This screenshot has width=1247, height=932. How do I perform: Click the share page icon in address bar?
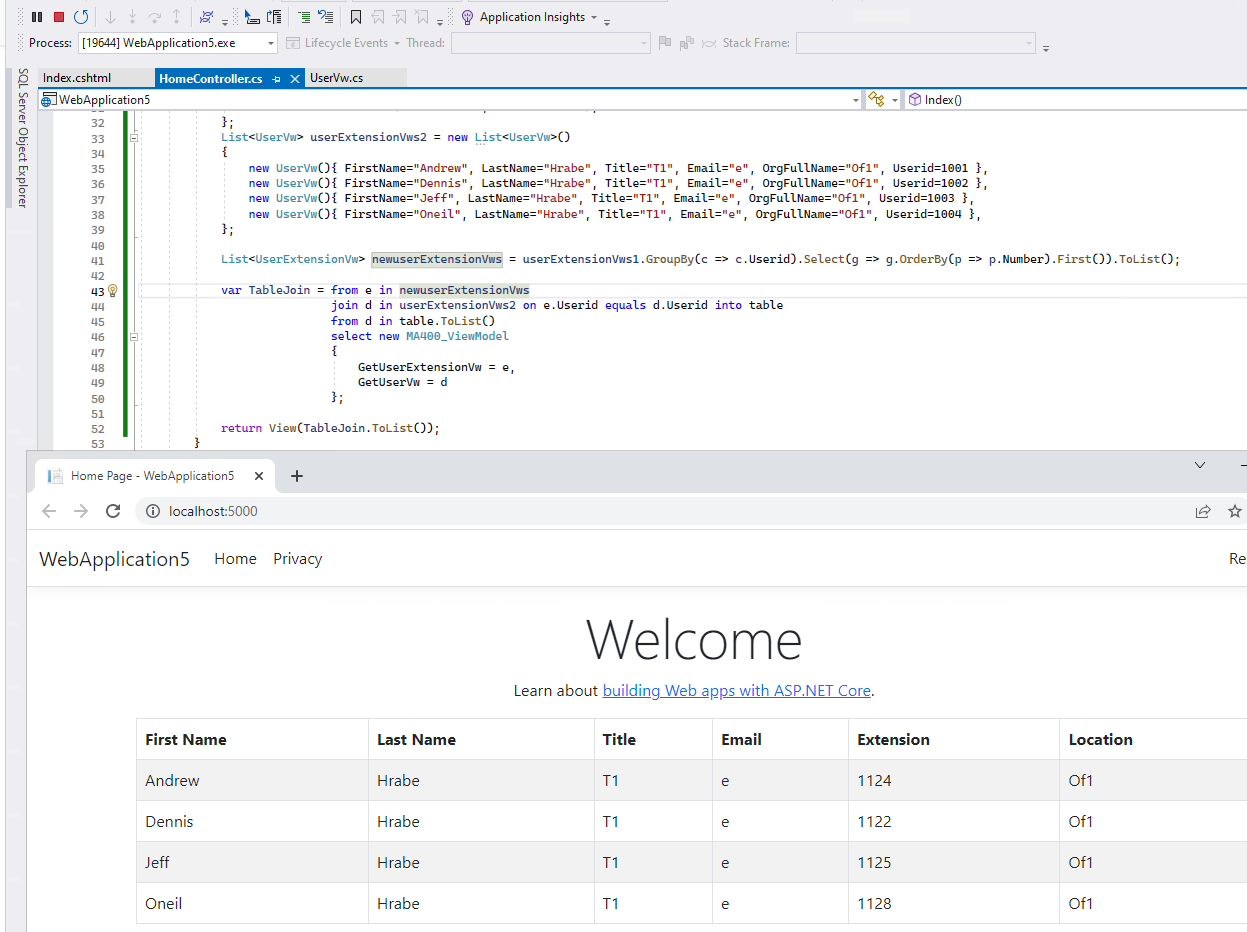tap(1202, 511)
